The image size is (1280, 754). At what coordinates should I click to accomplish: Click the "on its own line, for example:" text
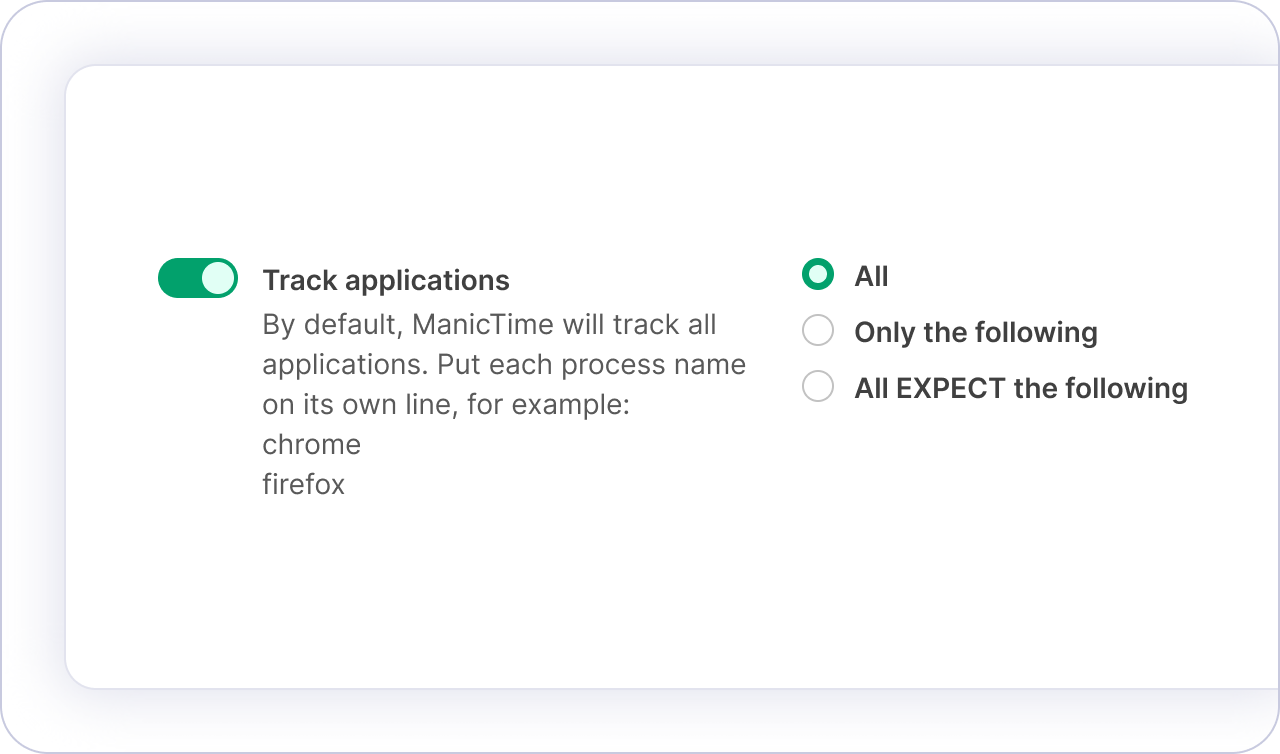[x=446, y=405]
